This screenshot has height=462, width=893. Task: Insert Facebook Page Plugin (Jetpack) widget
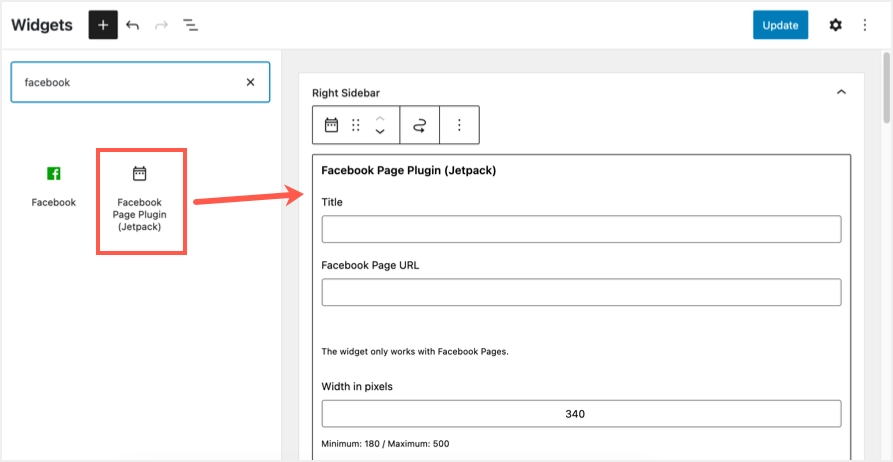tap(140, 200)
